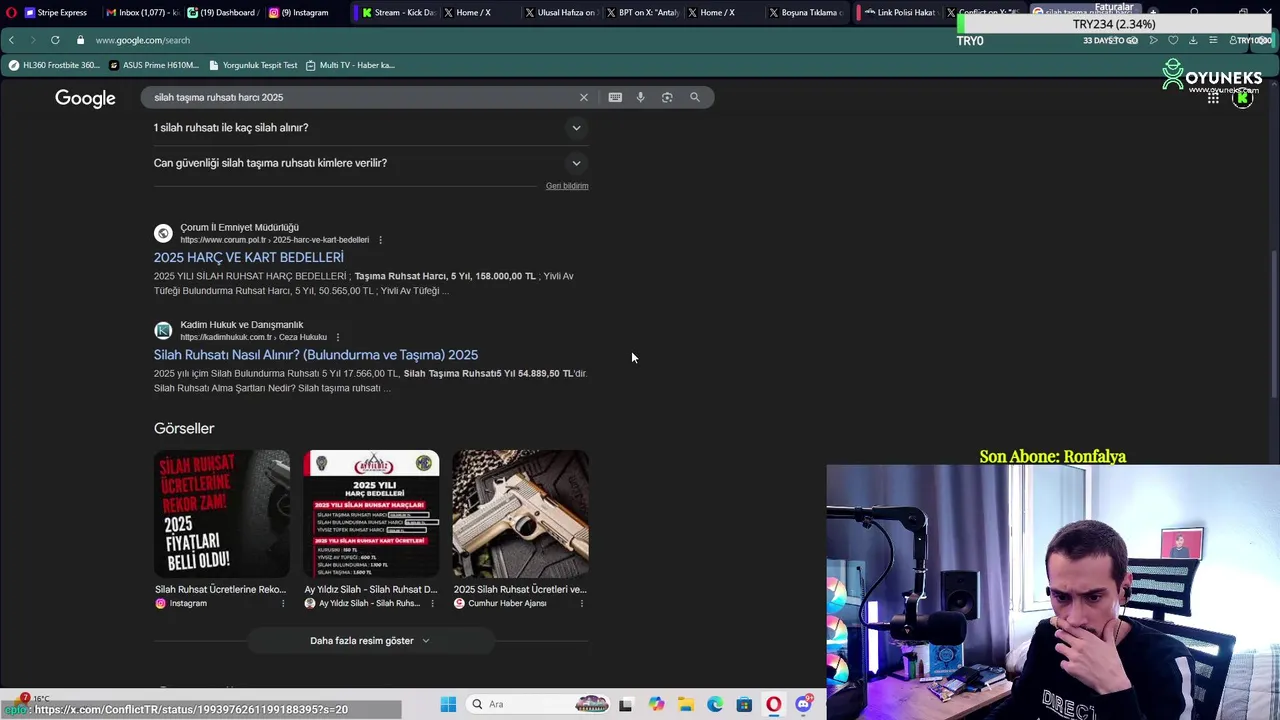Viewport: 1280px width, 720px height.
Task: Open Copilot from the taskbar
Action: coord(656,704)
